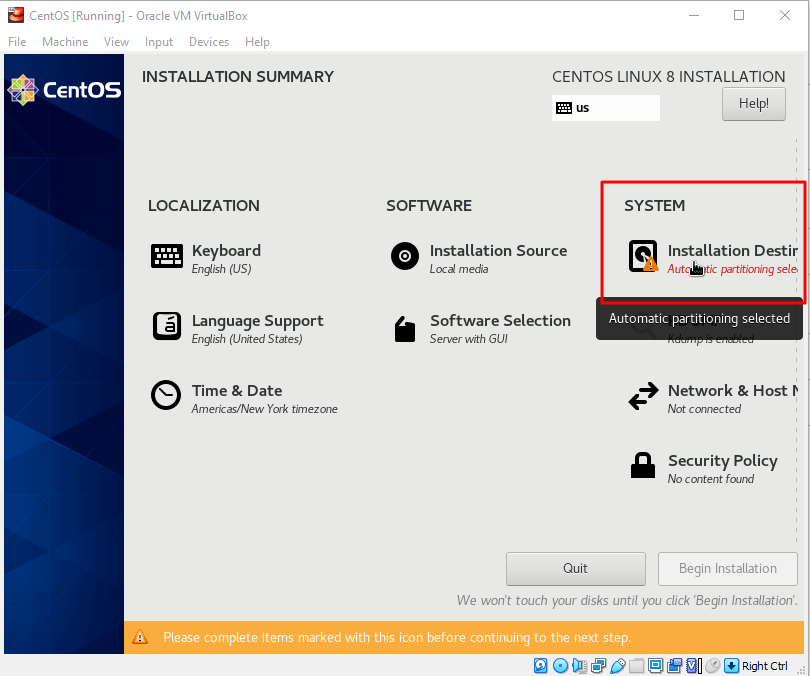Open the Time & Date clock spoke
This screenshot has width=810, height=676.
click(244, 399)
